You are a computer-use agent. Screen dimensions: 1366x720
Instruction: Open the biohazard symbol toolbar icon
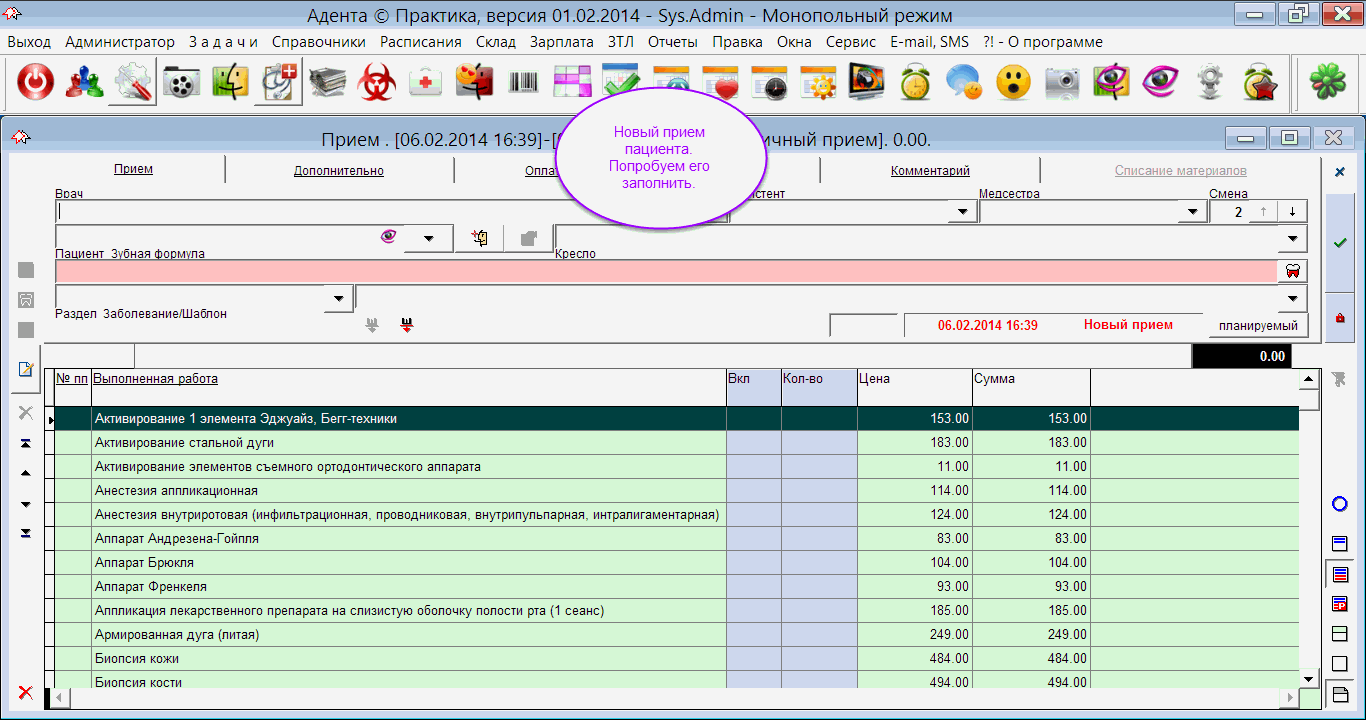(x=378, y=83)
